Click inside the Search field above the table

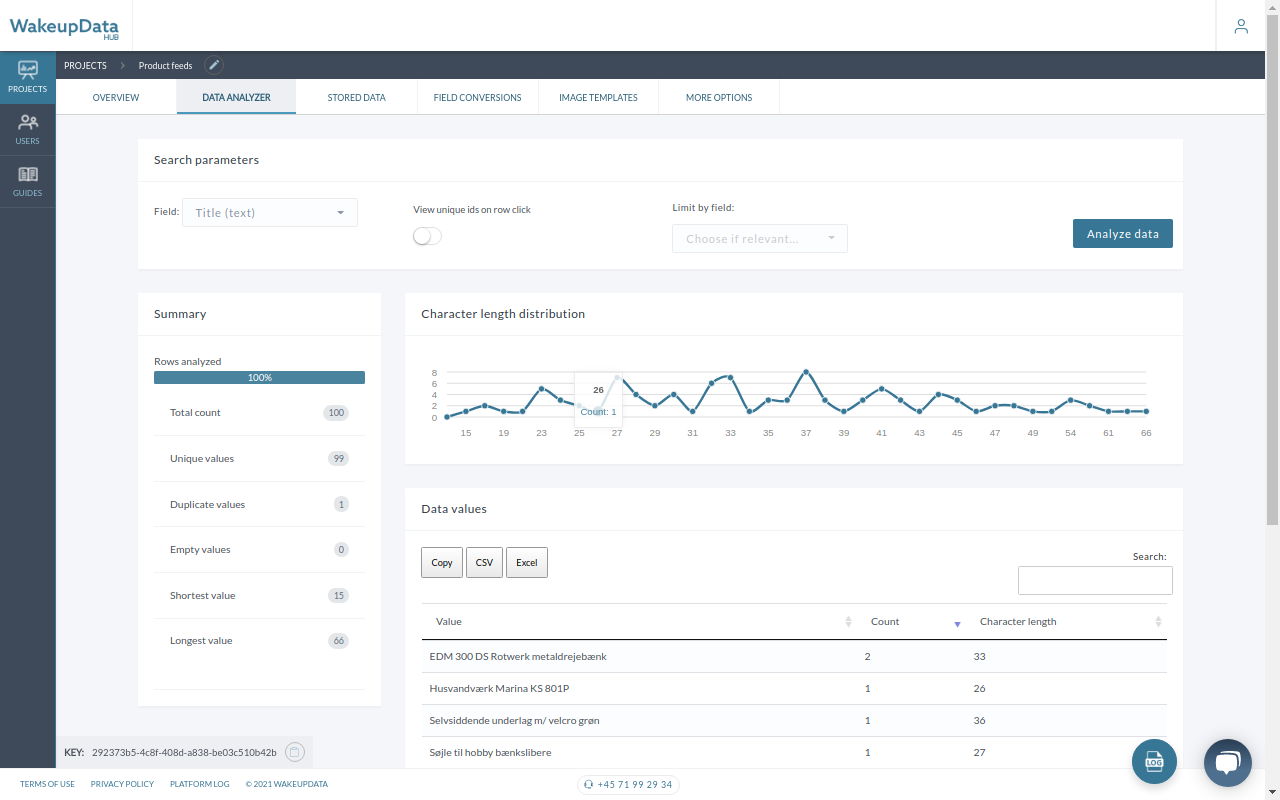(x=1095, y=580)
